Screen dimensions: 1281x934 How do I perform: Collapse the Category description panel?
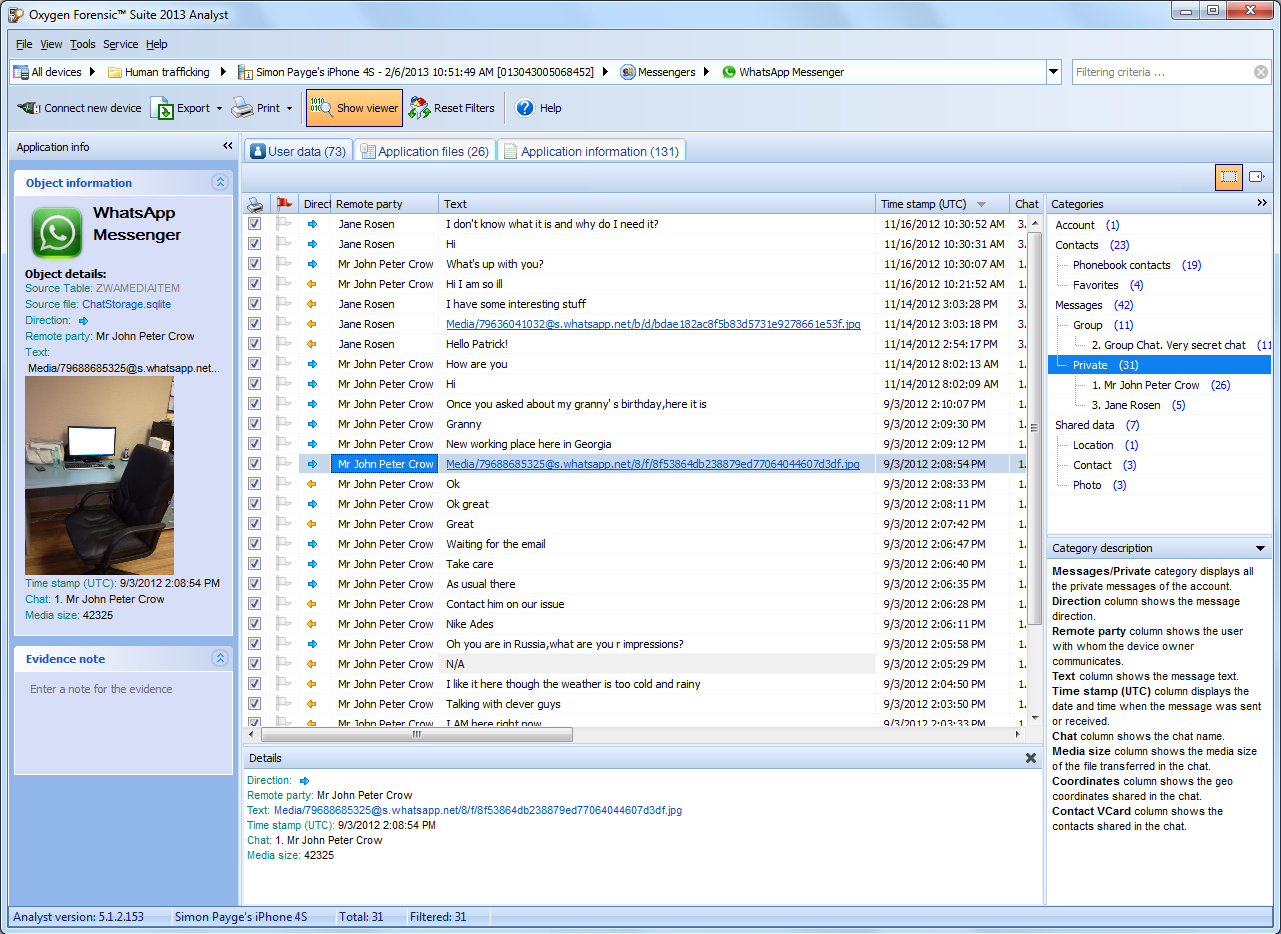coord(1260,548)
